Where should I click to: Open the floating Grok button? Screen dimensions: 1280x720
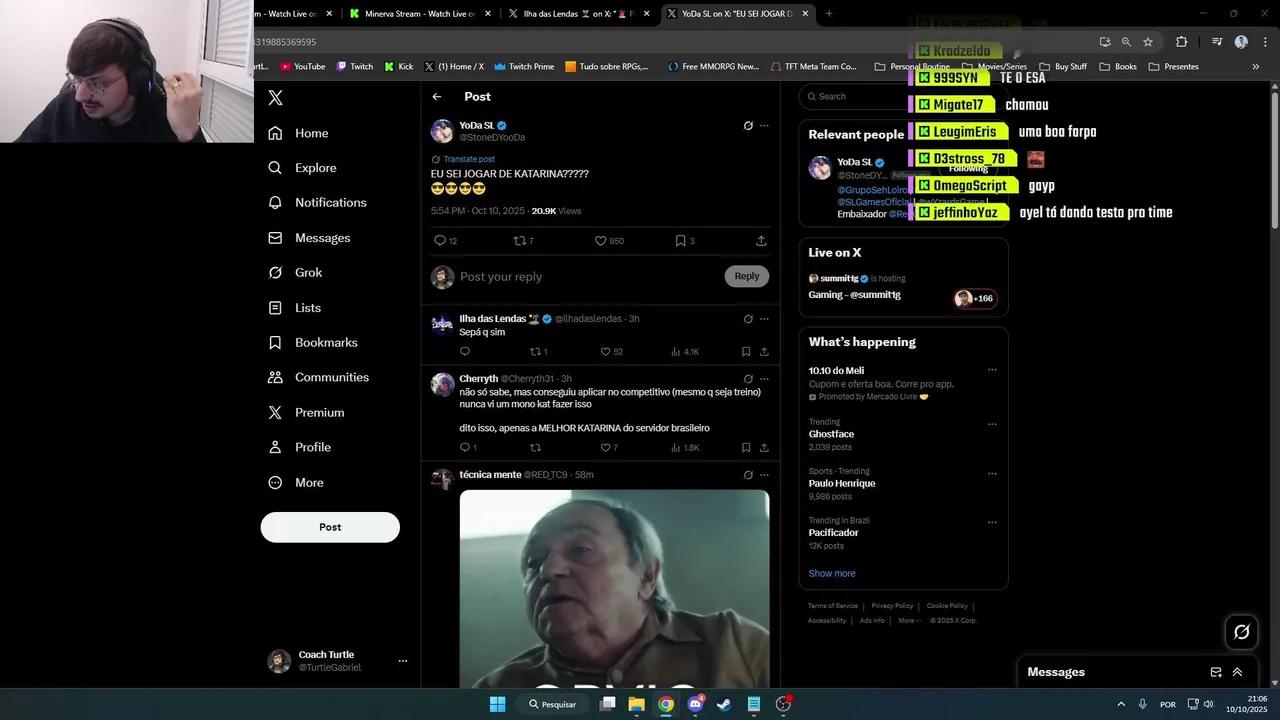pos(1241,632)
